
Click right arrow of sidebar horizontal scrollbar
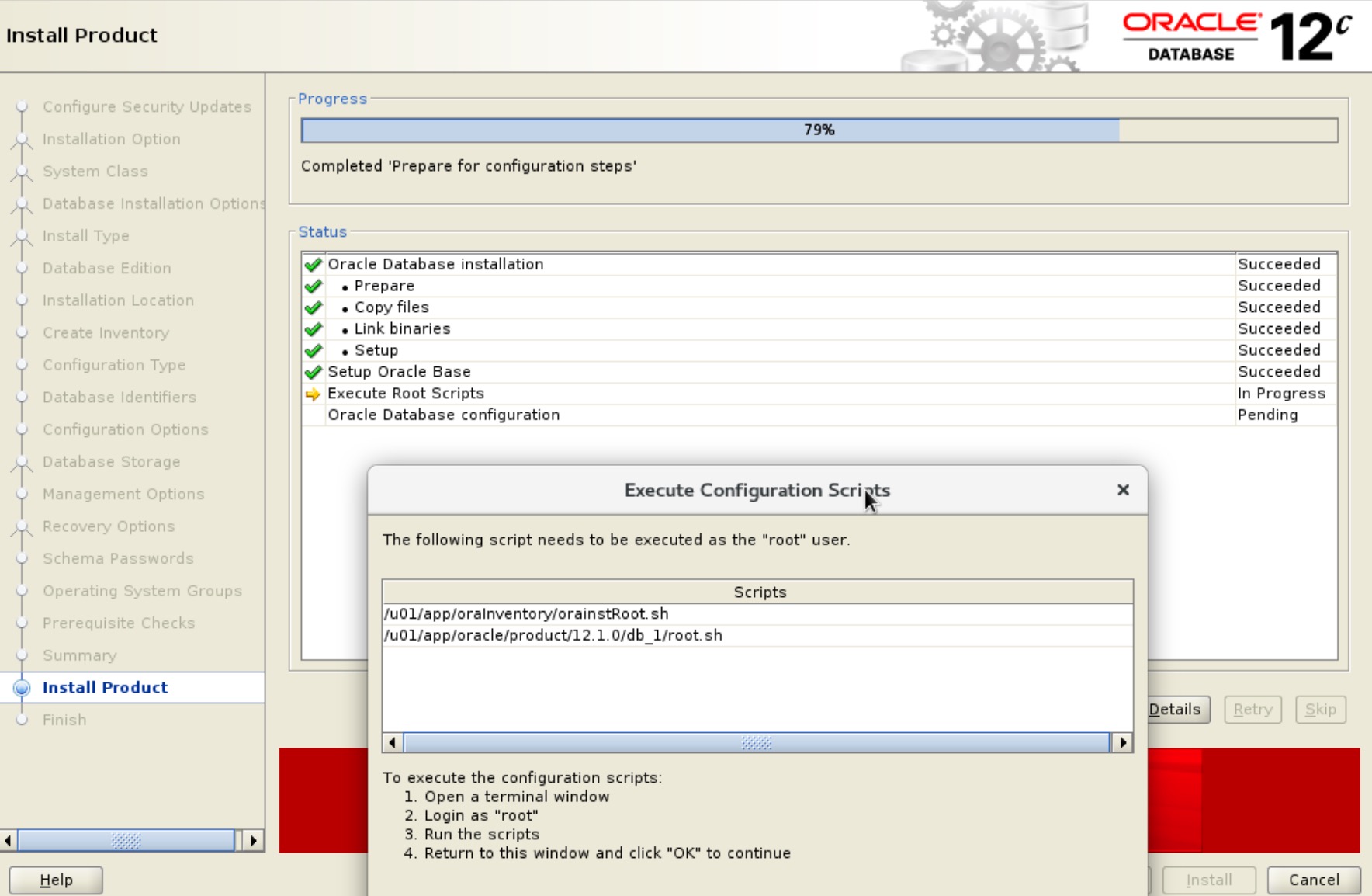coord(253,840)
